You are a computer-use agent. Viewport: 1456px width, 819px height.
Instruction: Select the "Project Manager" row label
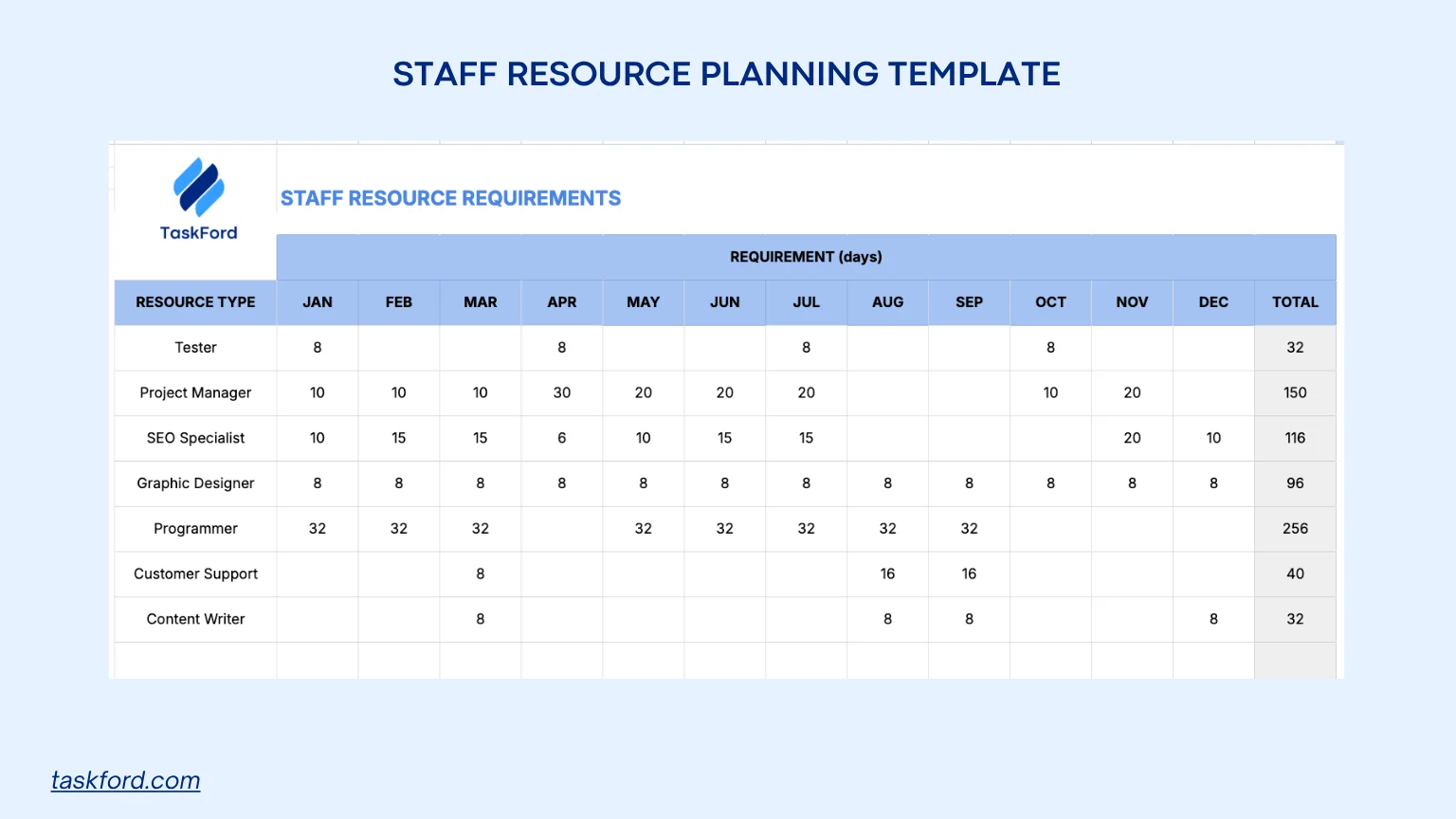pos(195,392)
